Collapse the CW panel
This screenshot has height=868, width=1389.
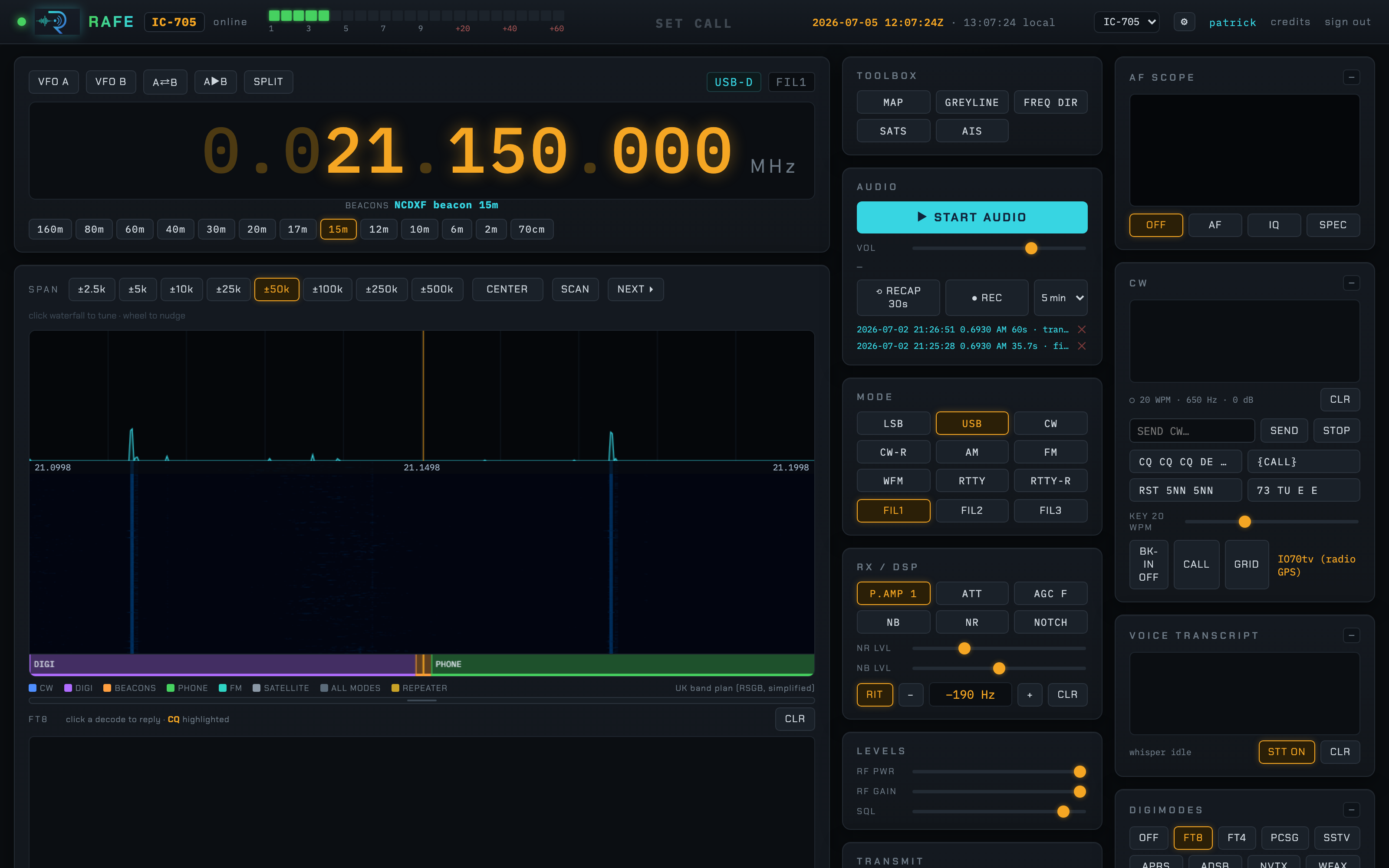(x=1351, y=283)
